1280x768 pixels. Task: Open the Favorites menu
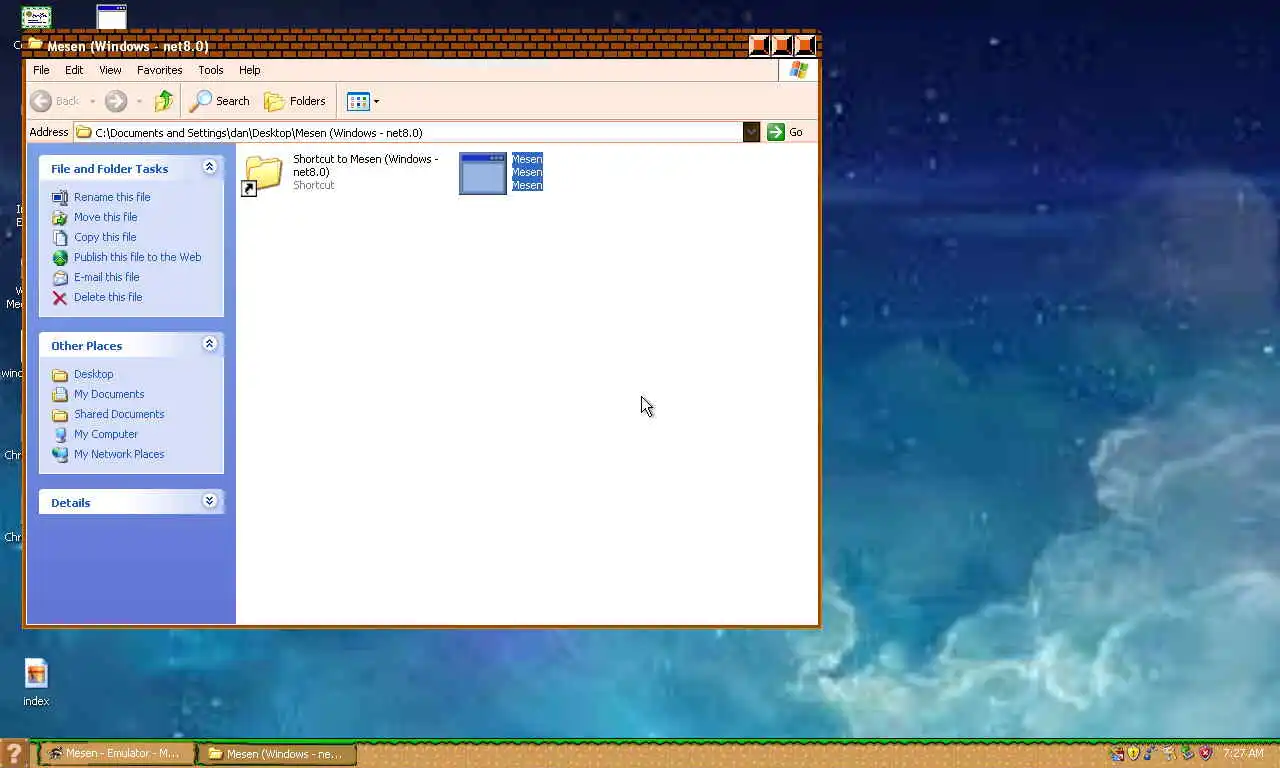point(159,70)
